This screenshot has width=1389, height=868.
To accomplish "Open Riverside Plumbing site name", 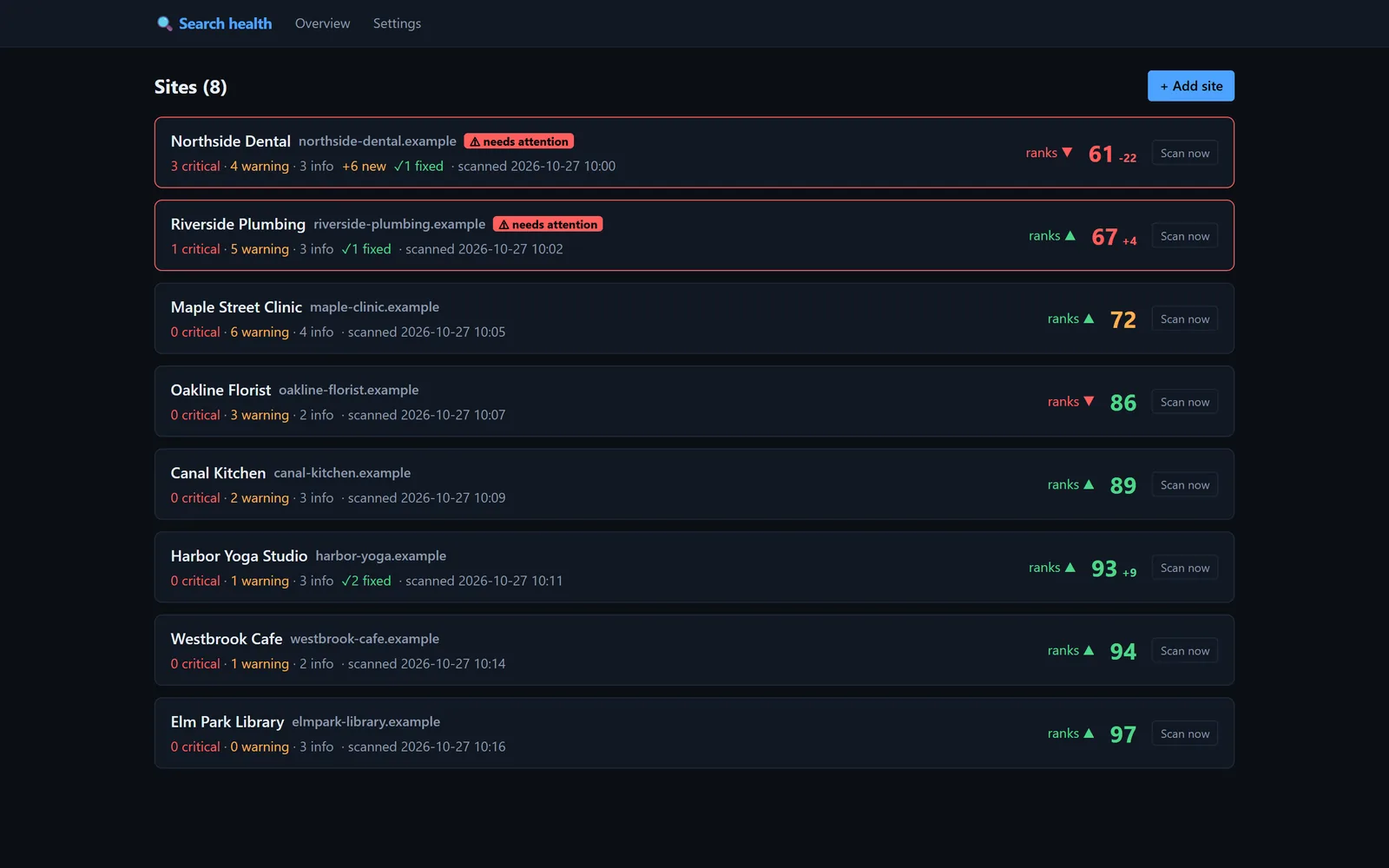I will point(238,224).
